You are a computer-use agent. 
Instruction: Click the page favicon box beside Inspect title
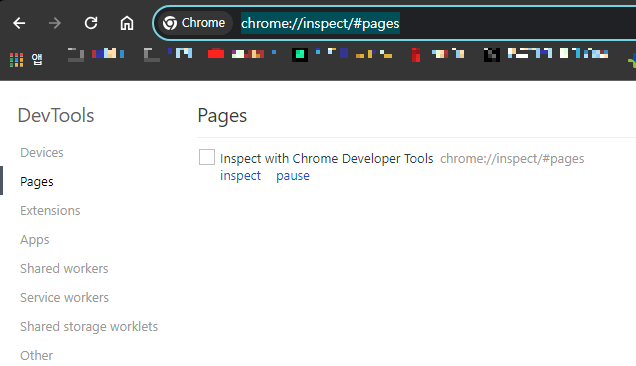[x=207, y=157]
